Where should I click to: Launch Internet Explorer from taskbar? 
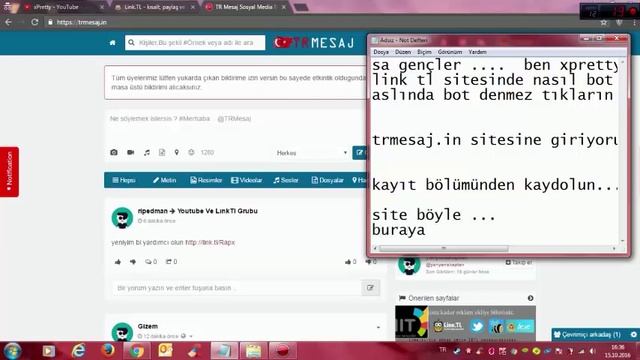pyautogui.click(x=78, y=351)
